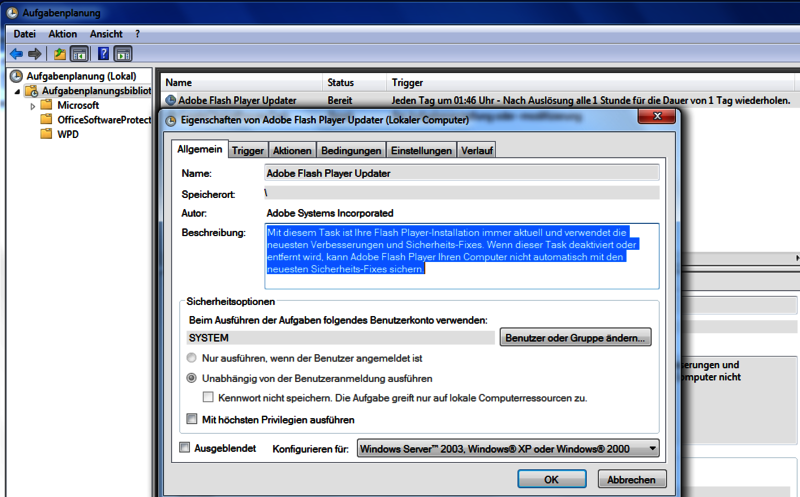The height and width of the screenshot is (497, 800).
Task: Click the 'Adobe Flash Player Updater' task list name
Action: click(237, 101)
